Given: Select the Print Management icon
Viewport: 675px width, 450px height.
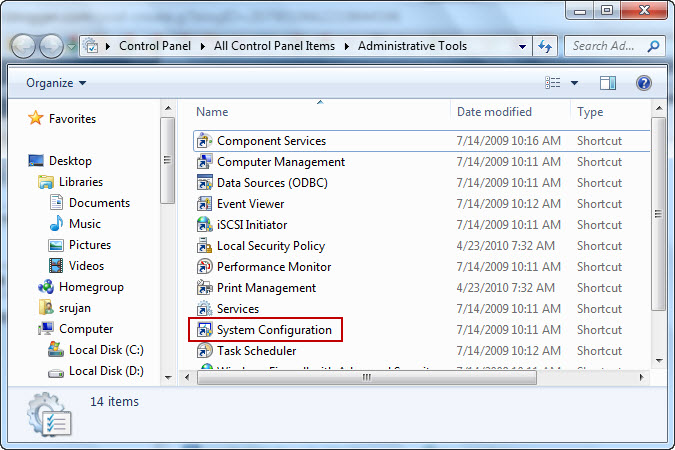Looking at the screenshot, I should coord(204,288).
